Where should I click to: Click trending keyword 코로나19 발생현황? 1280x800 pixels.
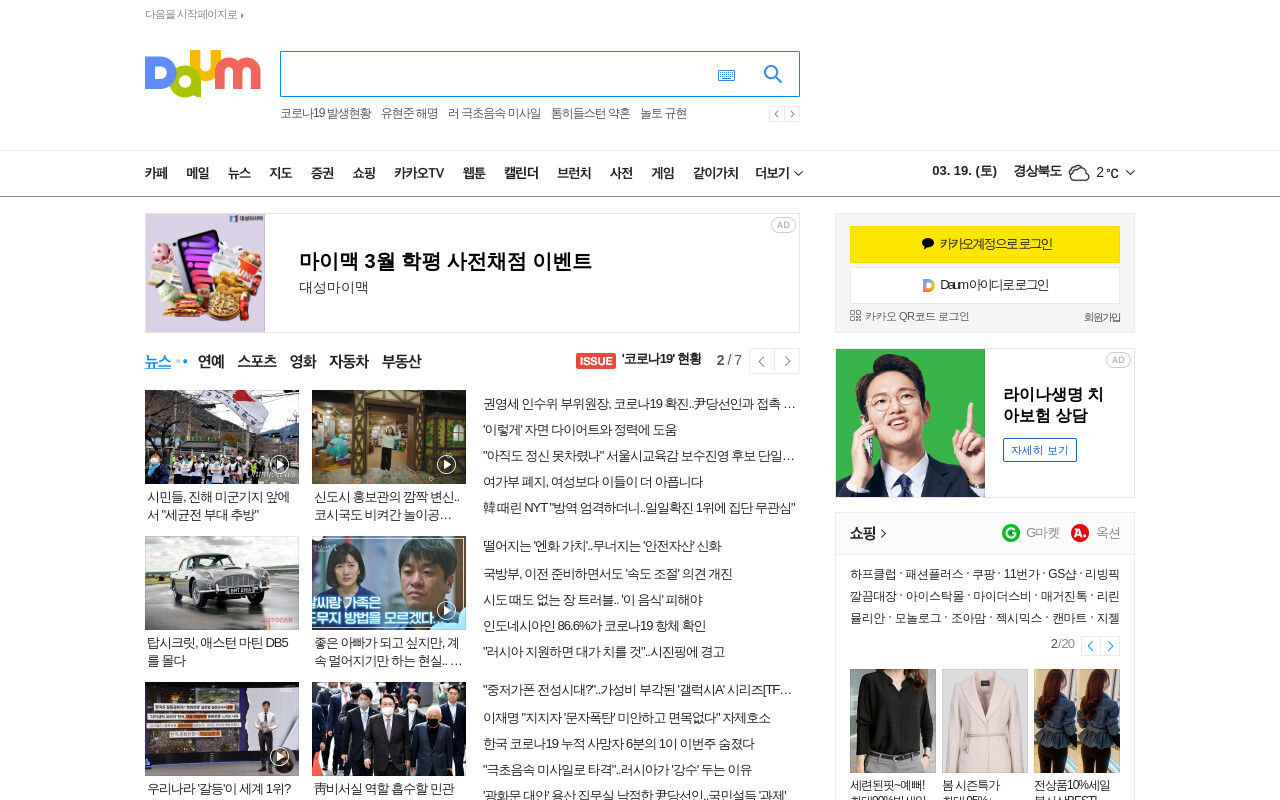[x=325, y=113]
